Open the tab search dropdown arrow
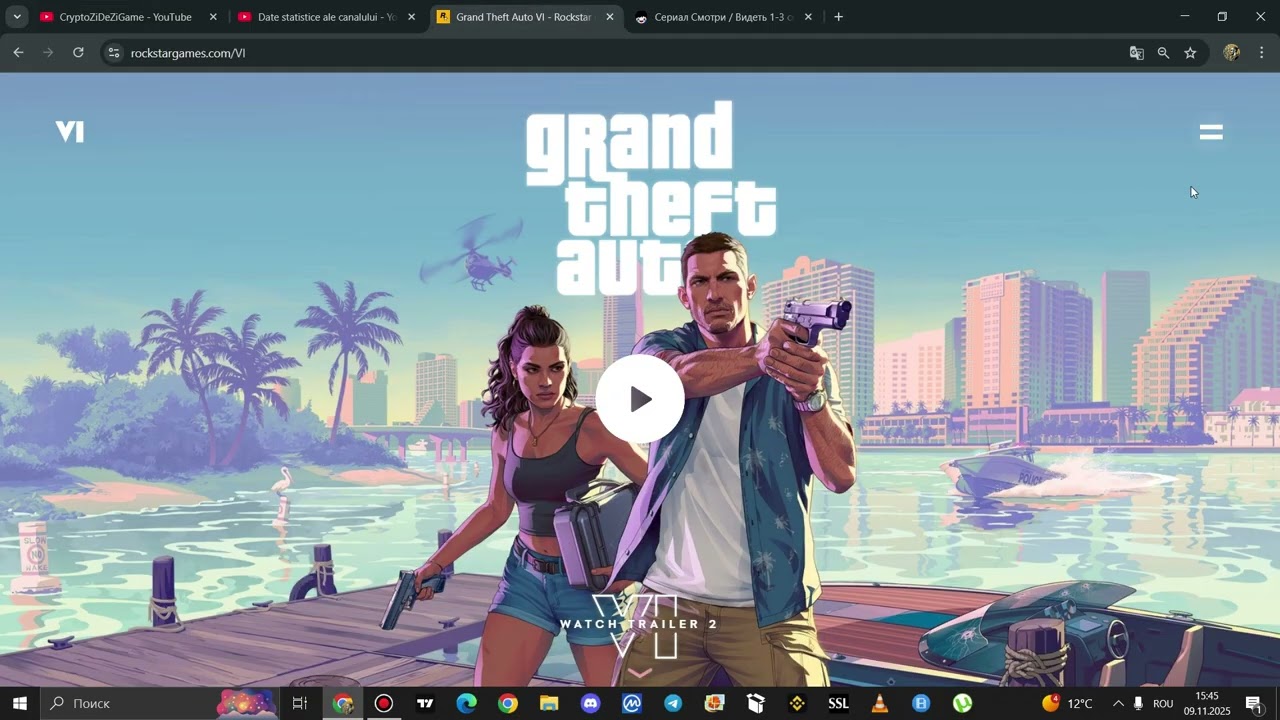 pyautogui.click(x=16, y=17)
